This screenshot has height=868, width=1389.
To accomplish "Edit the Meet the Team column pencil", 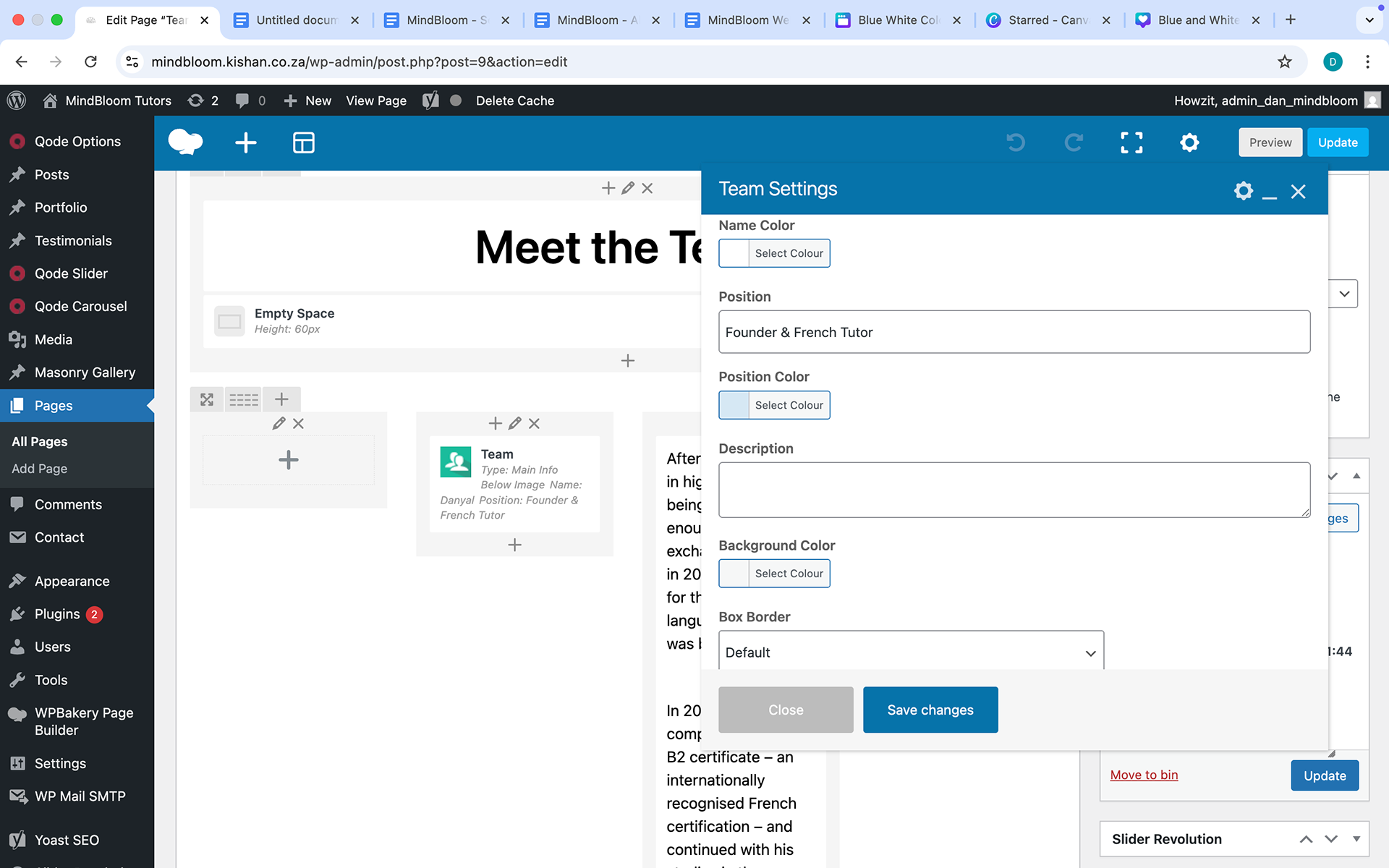I will point(628,188).
